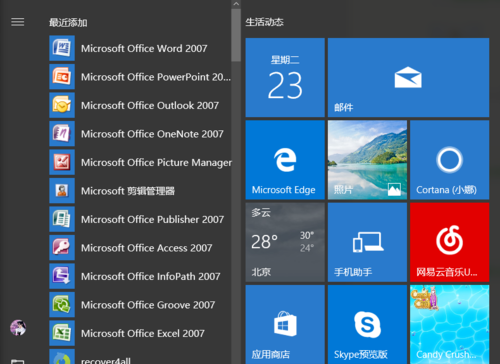
Task: Click the Microsoft 剪辑管理器 icon
Action: (62, 191)
